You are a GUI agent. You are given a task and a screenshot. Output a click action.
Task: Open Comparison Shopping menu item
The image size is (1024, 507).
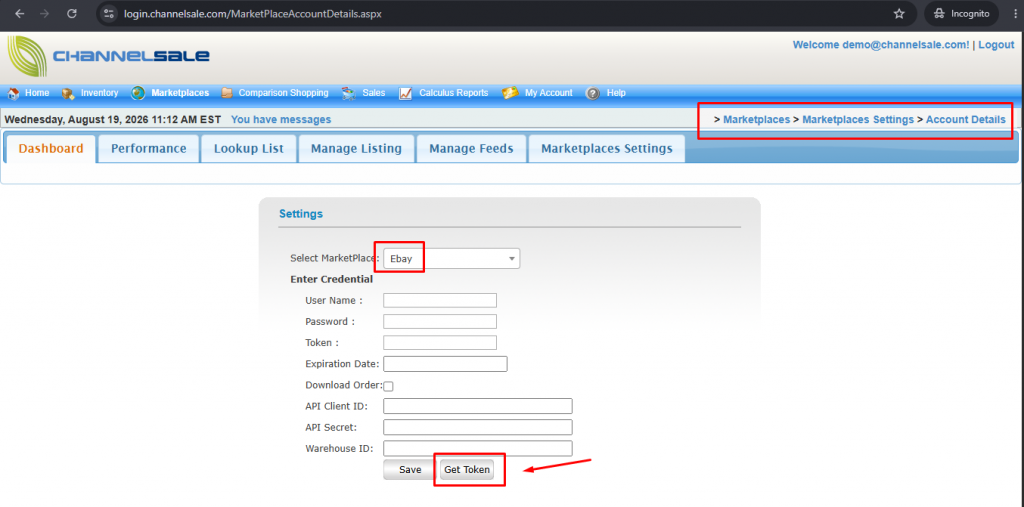(x=283, y=93)
